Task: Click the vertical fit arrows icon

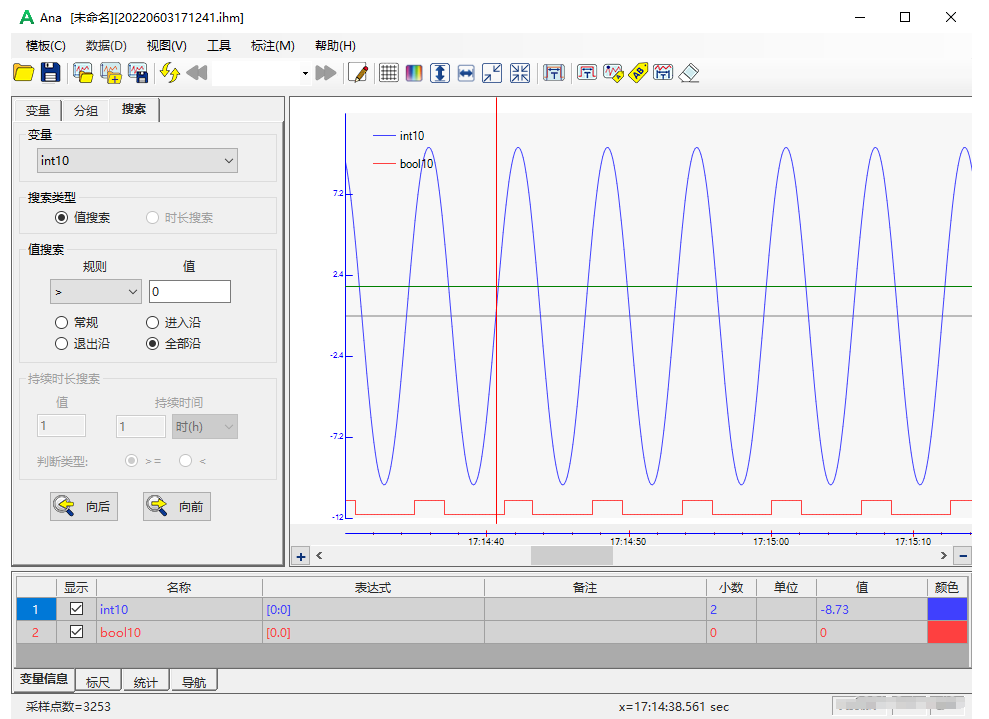Action: 440,73
